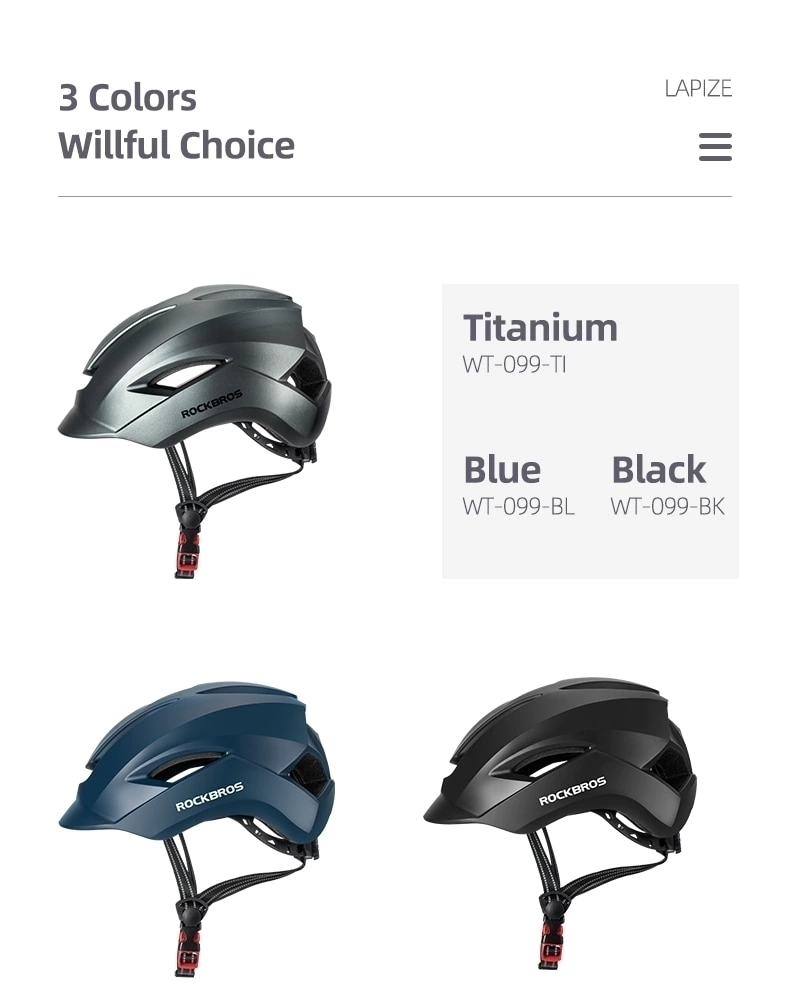Click the black helmet image

pyautogui.click(x=560, y=823)
